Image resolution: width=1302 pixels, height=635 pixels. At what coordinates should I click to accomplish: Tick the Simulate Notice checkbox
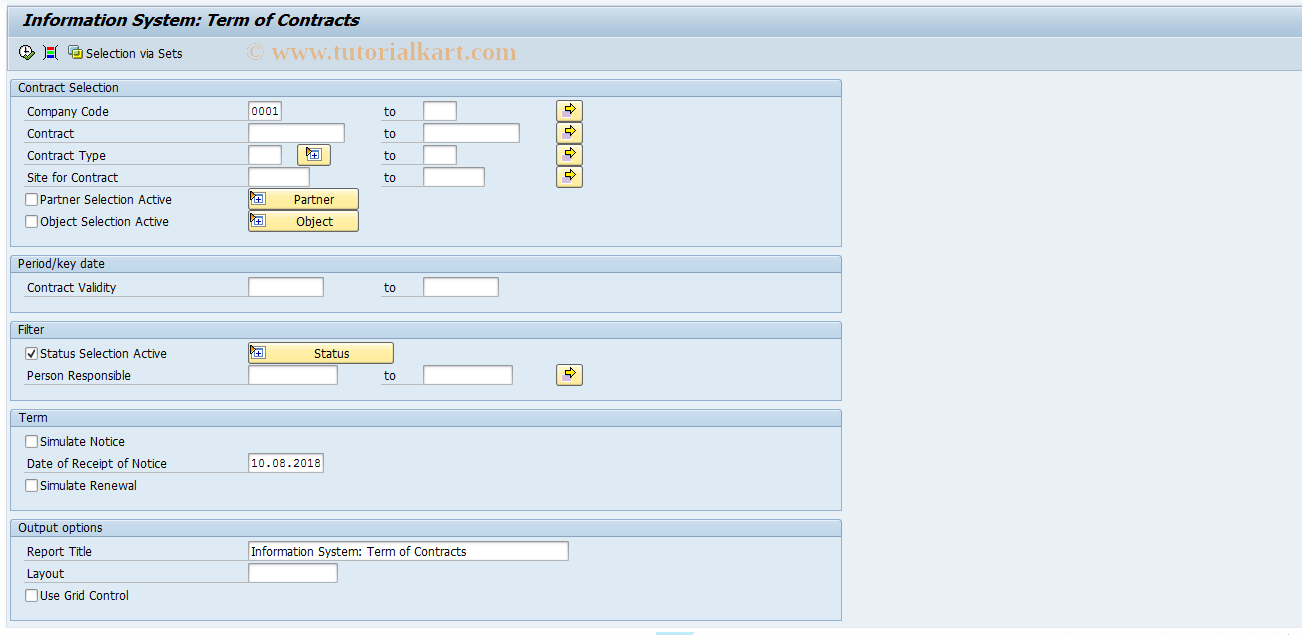(32, 442)
